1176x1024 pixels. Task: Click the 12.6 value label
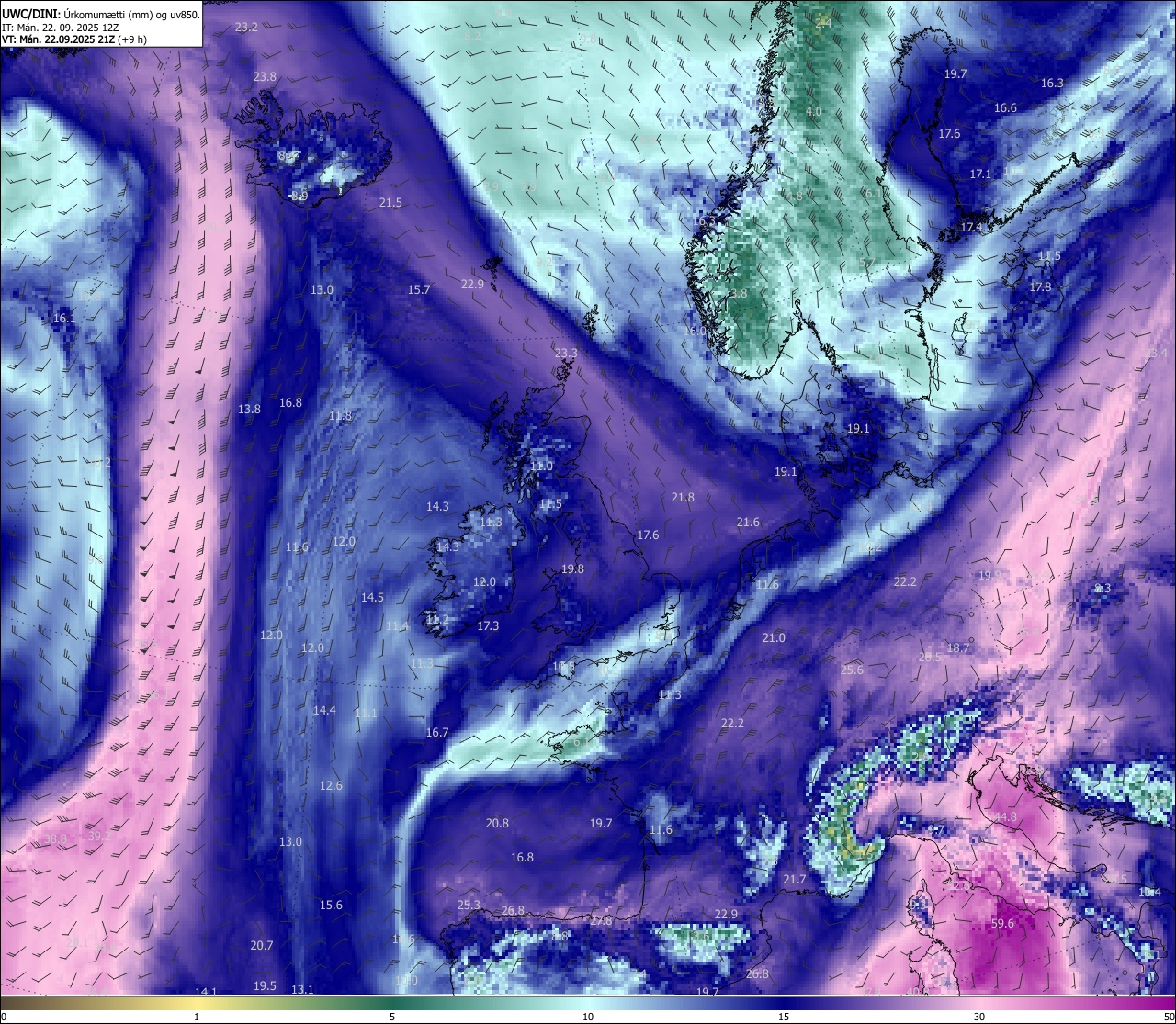tap(331, 786)
